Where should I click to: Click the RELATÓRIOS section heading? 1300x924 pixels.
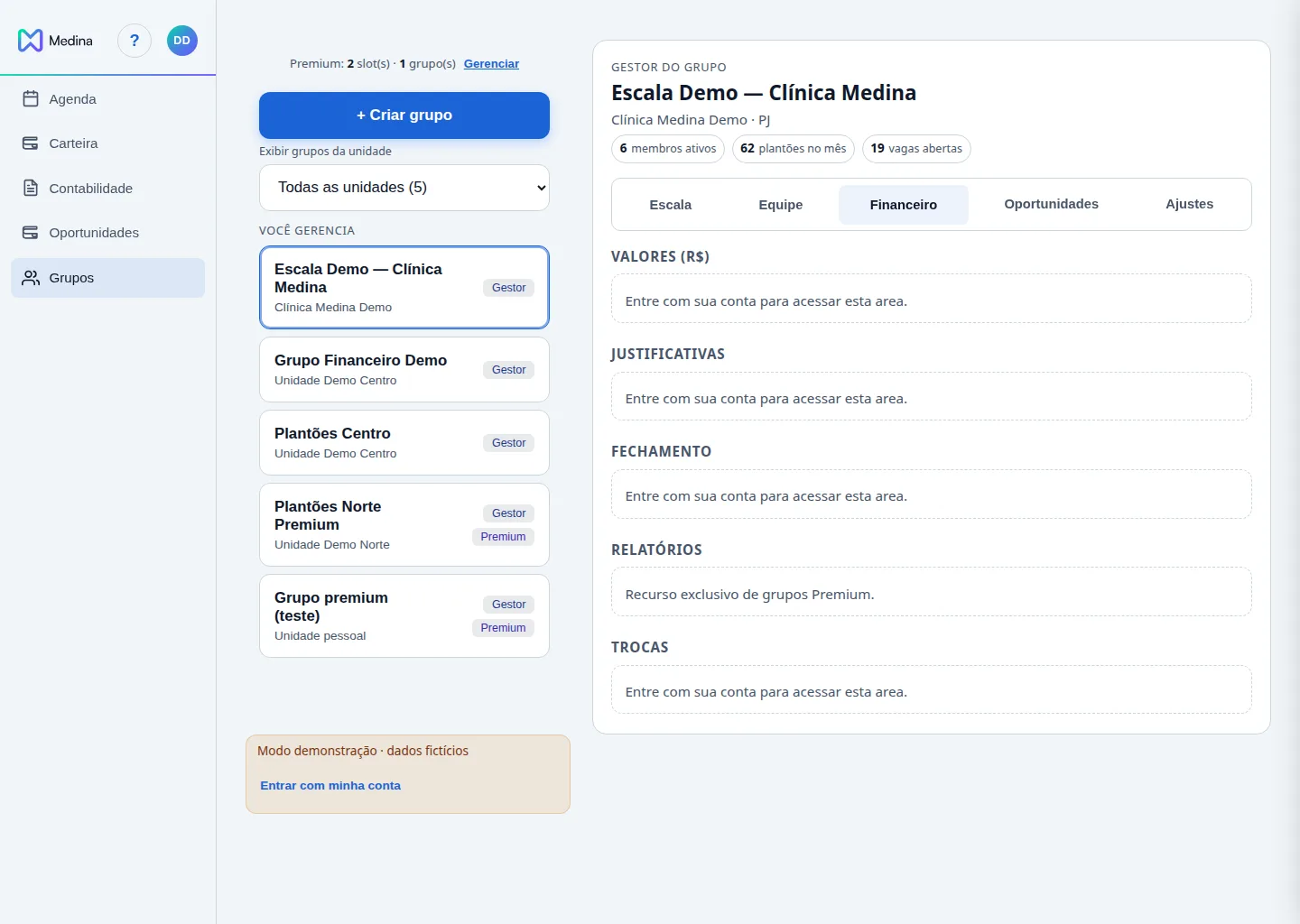656,550
